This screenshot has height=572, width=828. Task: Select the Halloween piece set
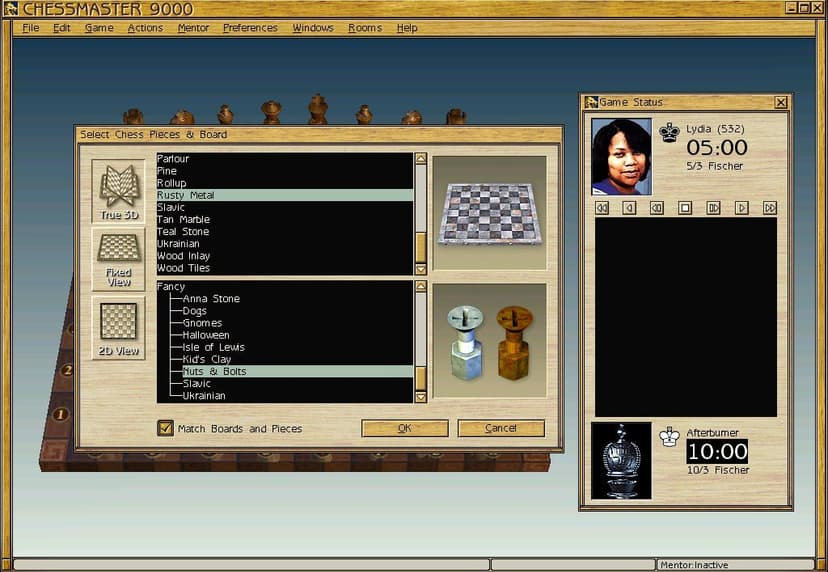206,335
